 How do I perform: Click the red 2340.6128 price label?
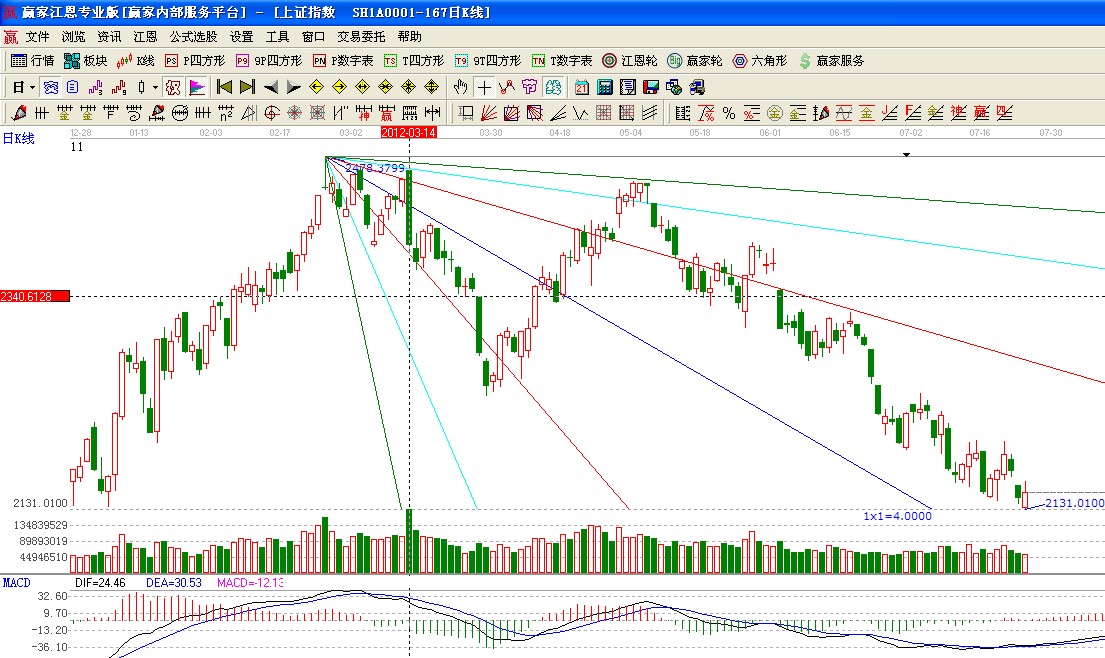pyautogui.click(x=35, y=296)
